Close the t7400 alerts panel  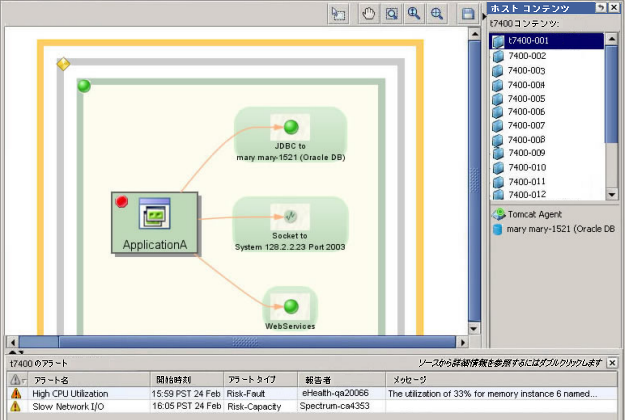[612, 363]
